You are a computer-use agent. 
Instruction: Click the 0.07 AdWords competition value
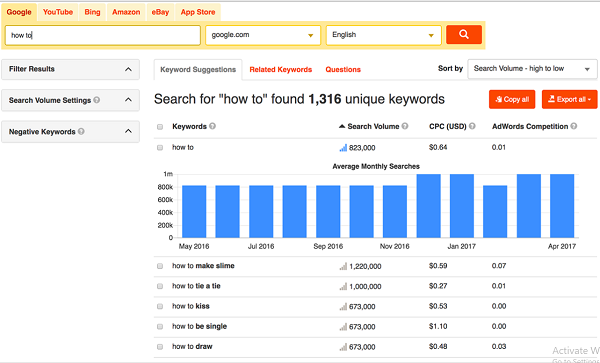(499, 266)
